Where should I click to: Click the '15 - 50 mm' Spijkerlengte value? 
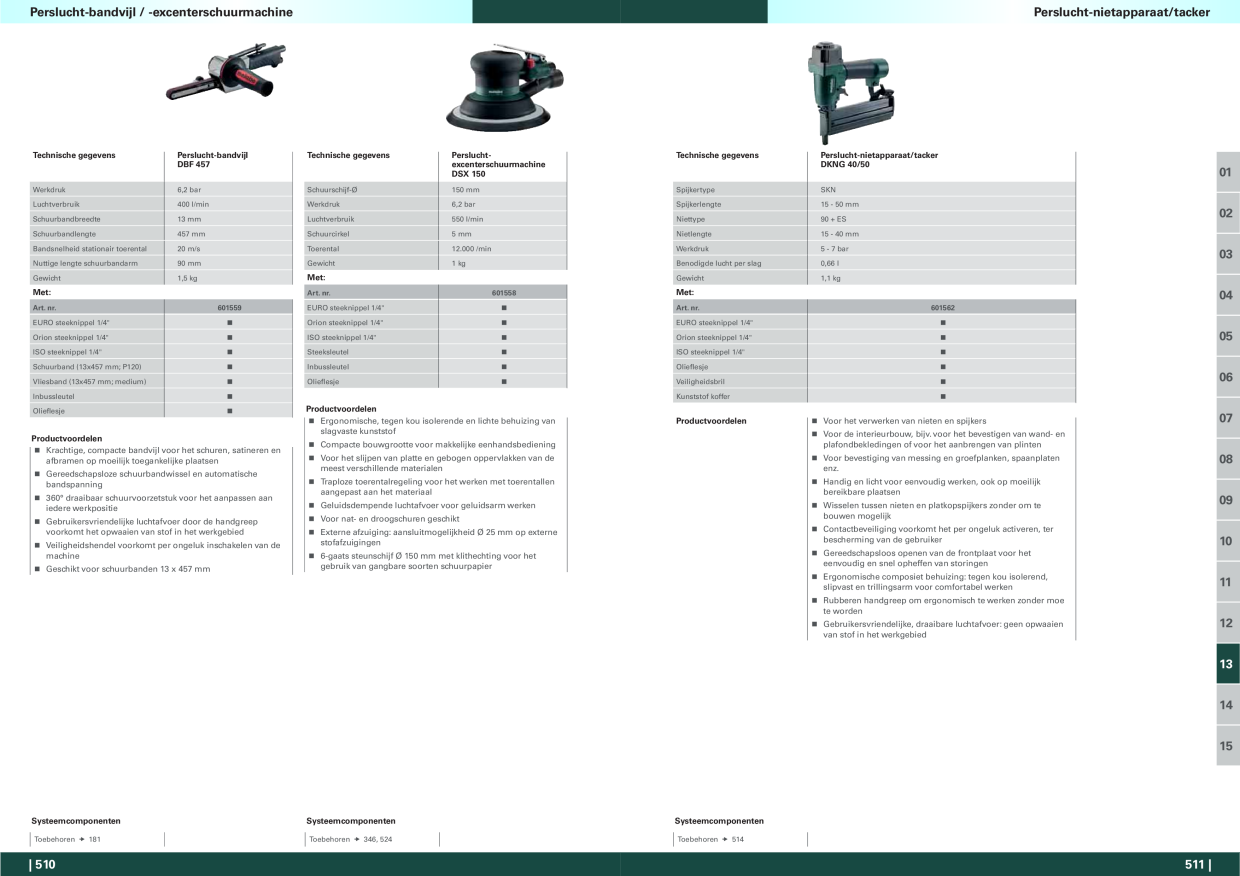pyautogui.click(x=840, y=204)
